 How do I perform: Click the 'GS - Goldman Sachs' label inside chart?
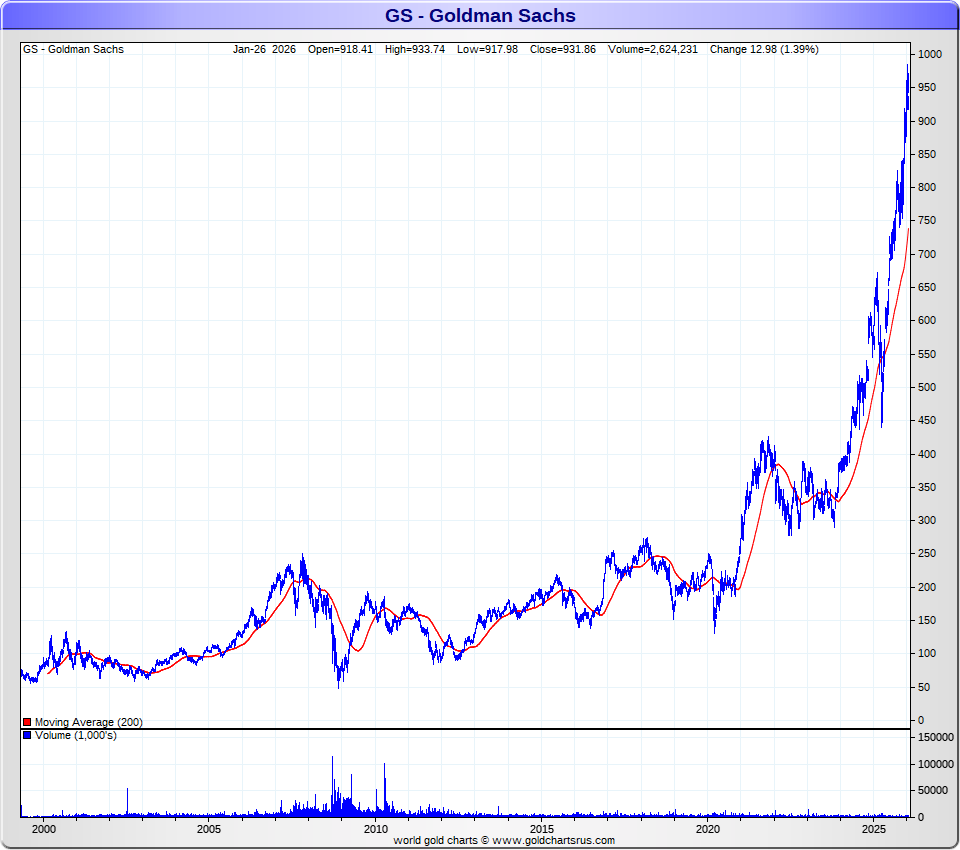click(73, 49)
